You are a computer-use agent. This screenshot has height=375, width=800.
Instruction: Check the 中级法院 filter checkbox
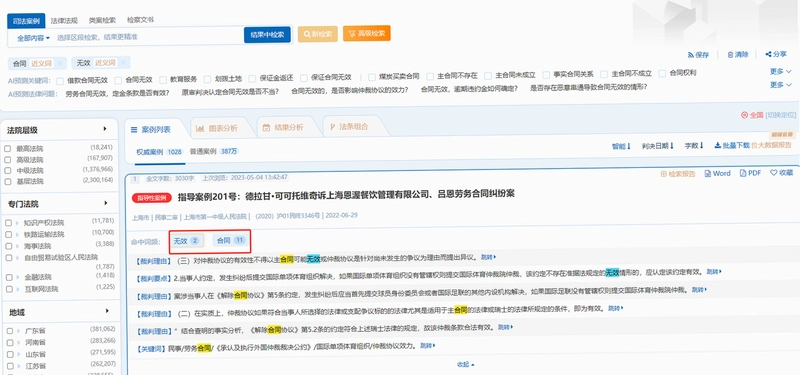(x=8, y=170)
